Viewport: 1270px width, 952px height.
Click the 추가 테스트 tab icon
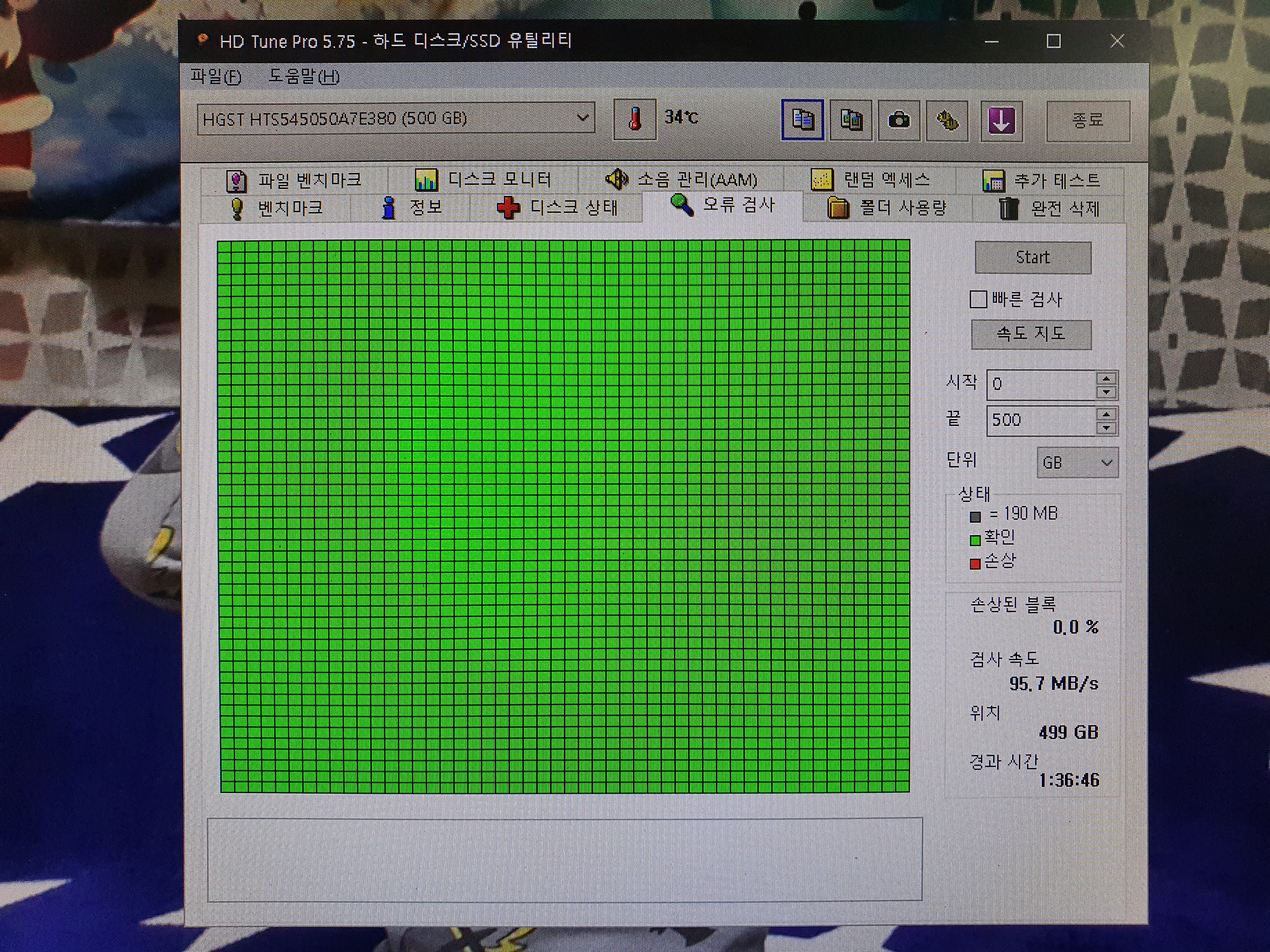click(x=993, y=181)
